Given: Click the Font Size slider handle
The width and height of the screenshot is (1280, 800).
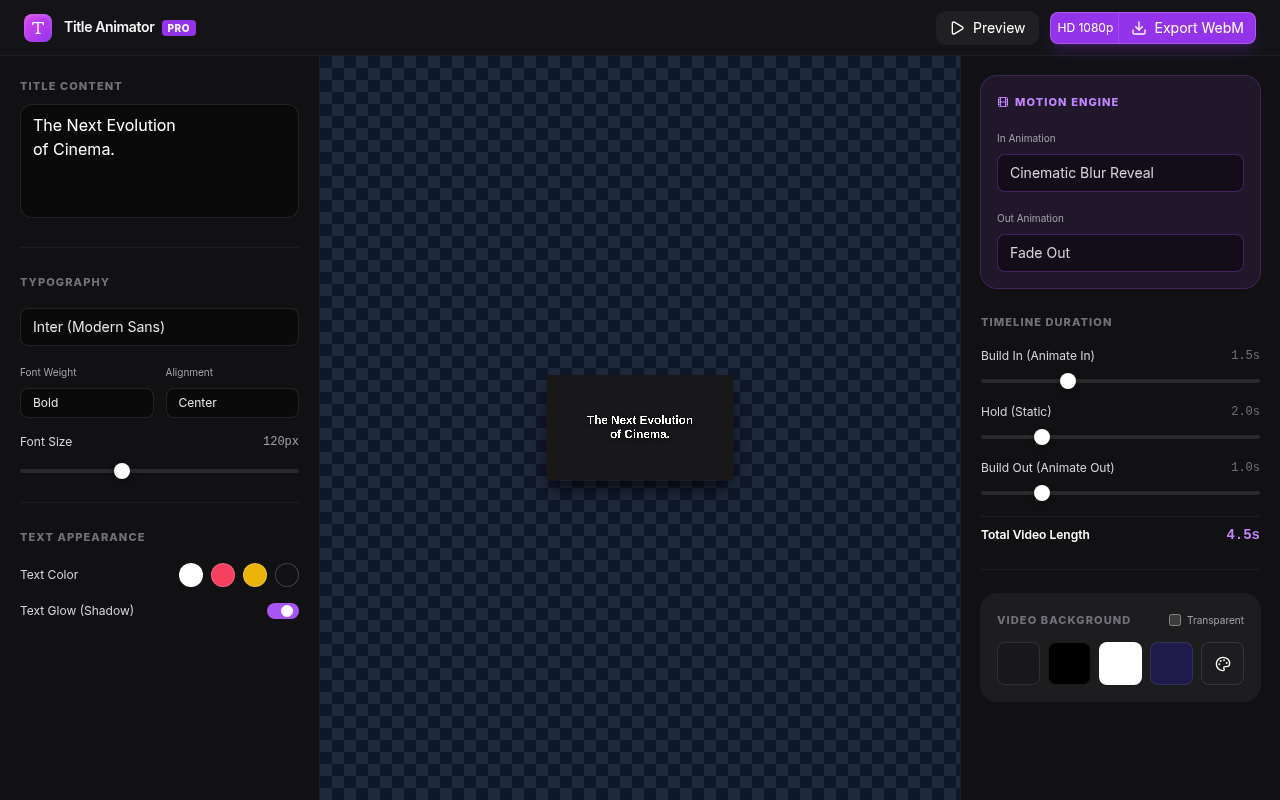Looking at the screenshot, I should pos(122,471).
